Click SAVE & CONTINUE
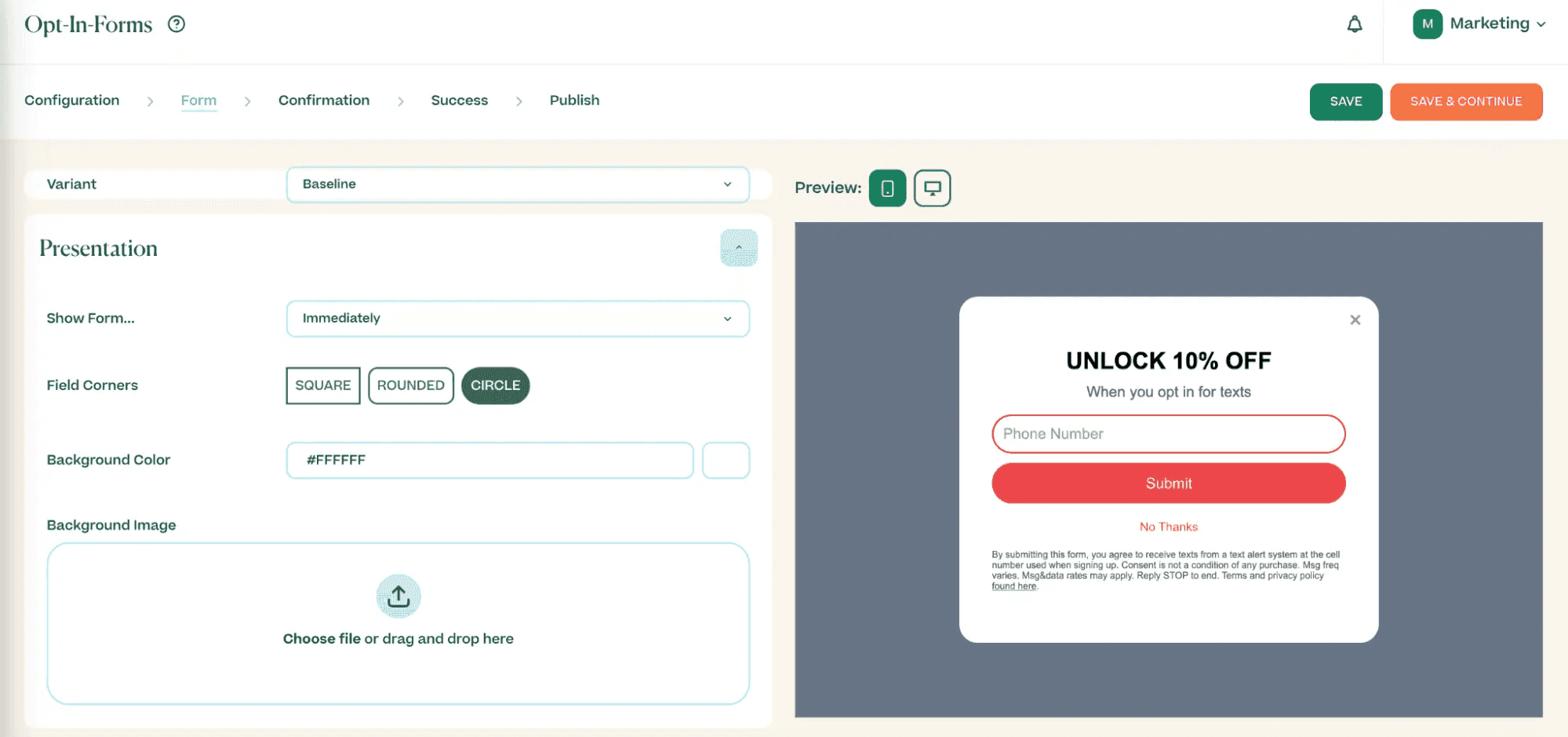The height and width of the screenshot is (737, 1568). [1466, 101]
